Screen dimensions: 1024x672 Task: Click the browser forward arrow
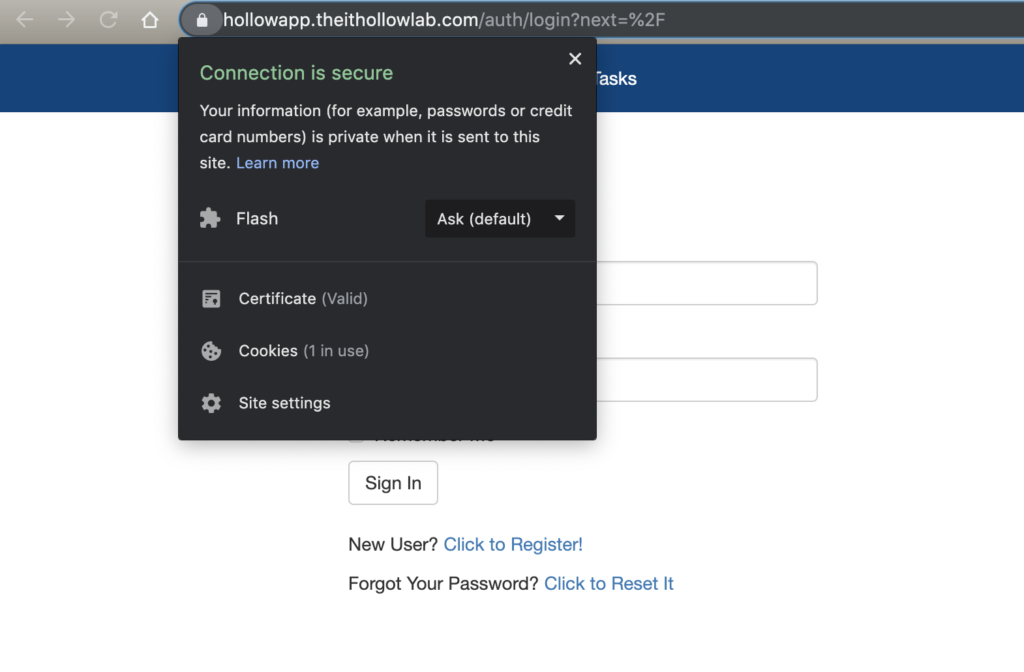pyautogui.click(x=67, y=19)
